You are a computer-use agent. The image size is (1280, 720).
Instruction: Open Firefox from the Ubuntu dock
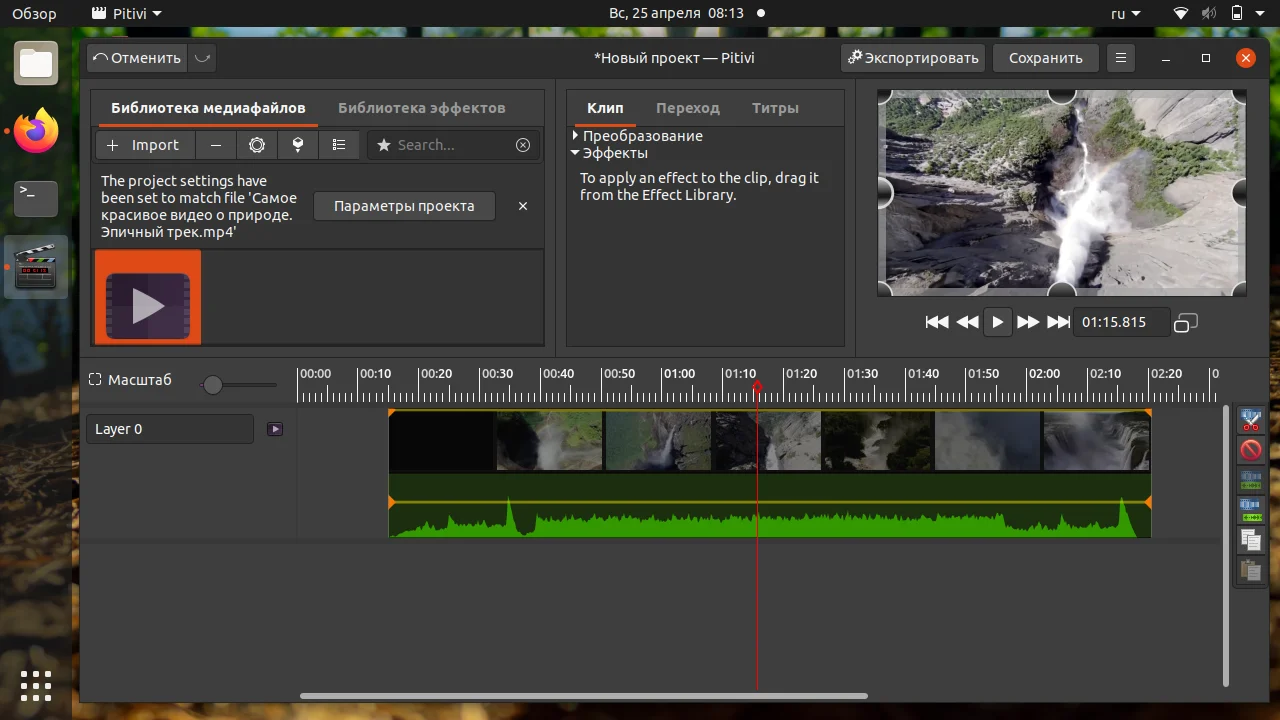[36, 131]
